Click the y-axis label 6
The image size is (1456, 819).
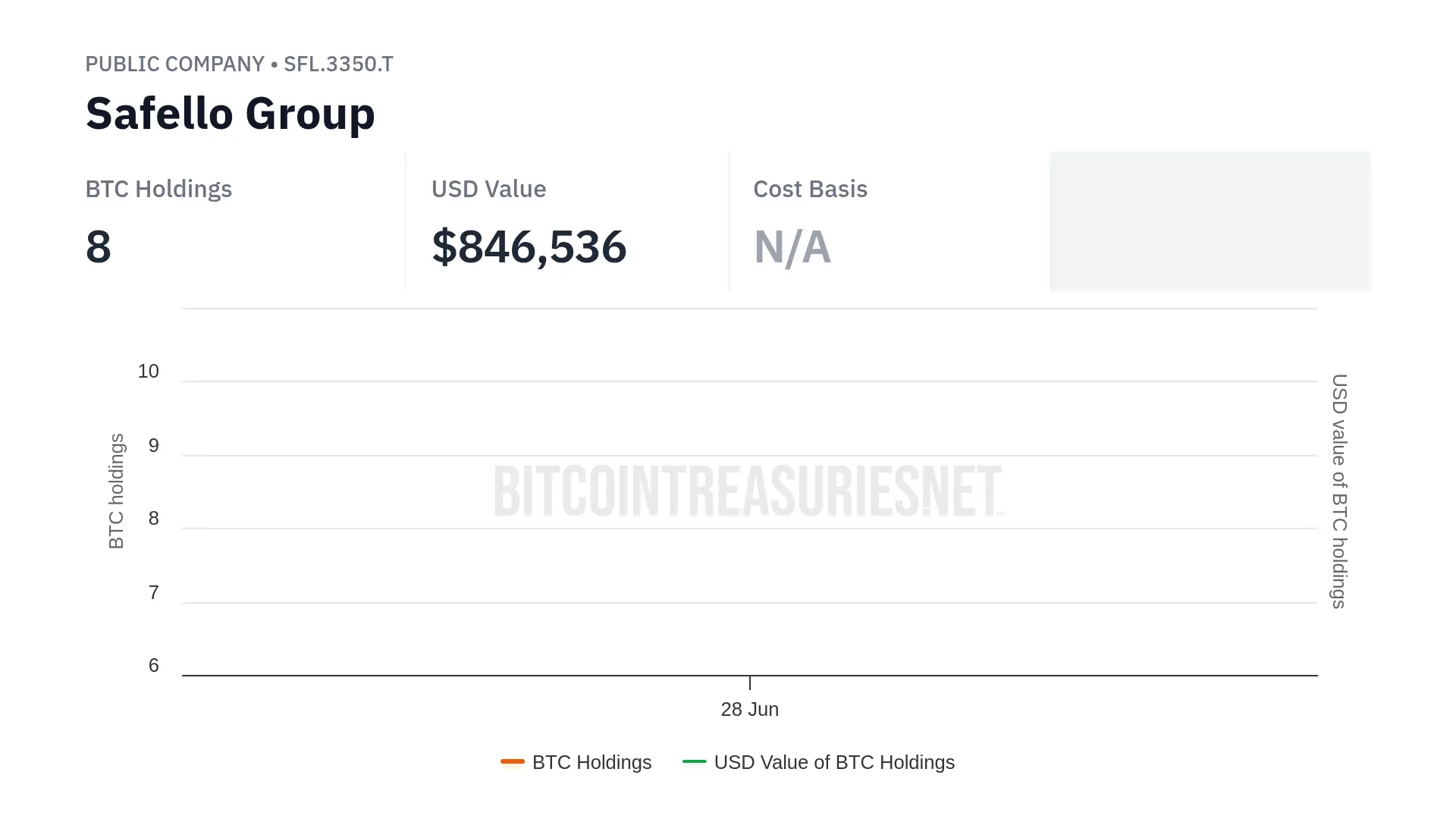[x=154, y=666]
